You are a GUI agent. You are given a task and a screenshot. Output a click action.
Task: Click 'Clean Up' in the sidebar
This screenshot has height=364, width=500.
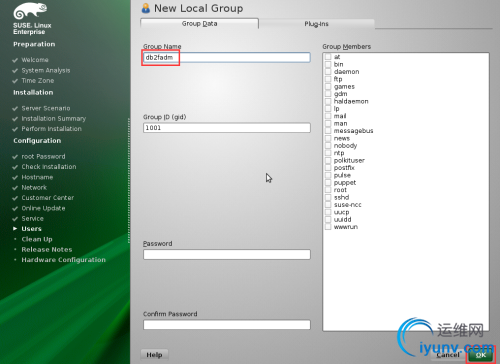pyautogui.click(x=37, y=239)
